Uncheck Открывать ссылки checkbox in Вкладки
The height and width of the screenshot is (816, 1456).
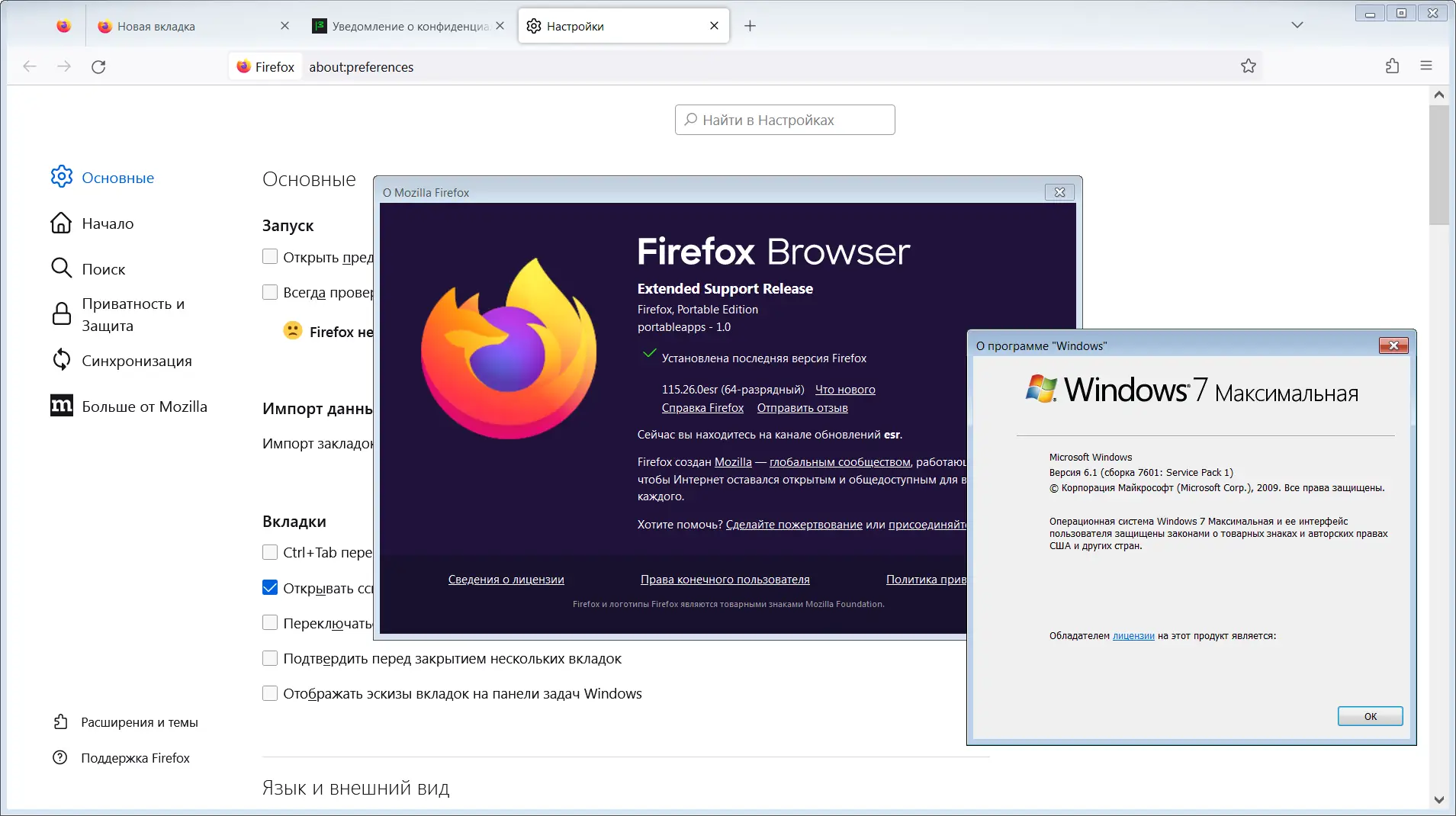270,587
